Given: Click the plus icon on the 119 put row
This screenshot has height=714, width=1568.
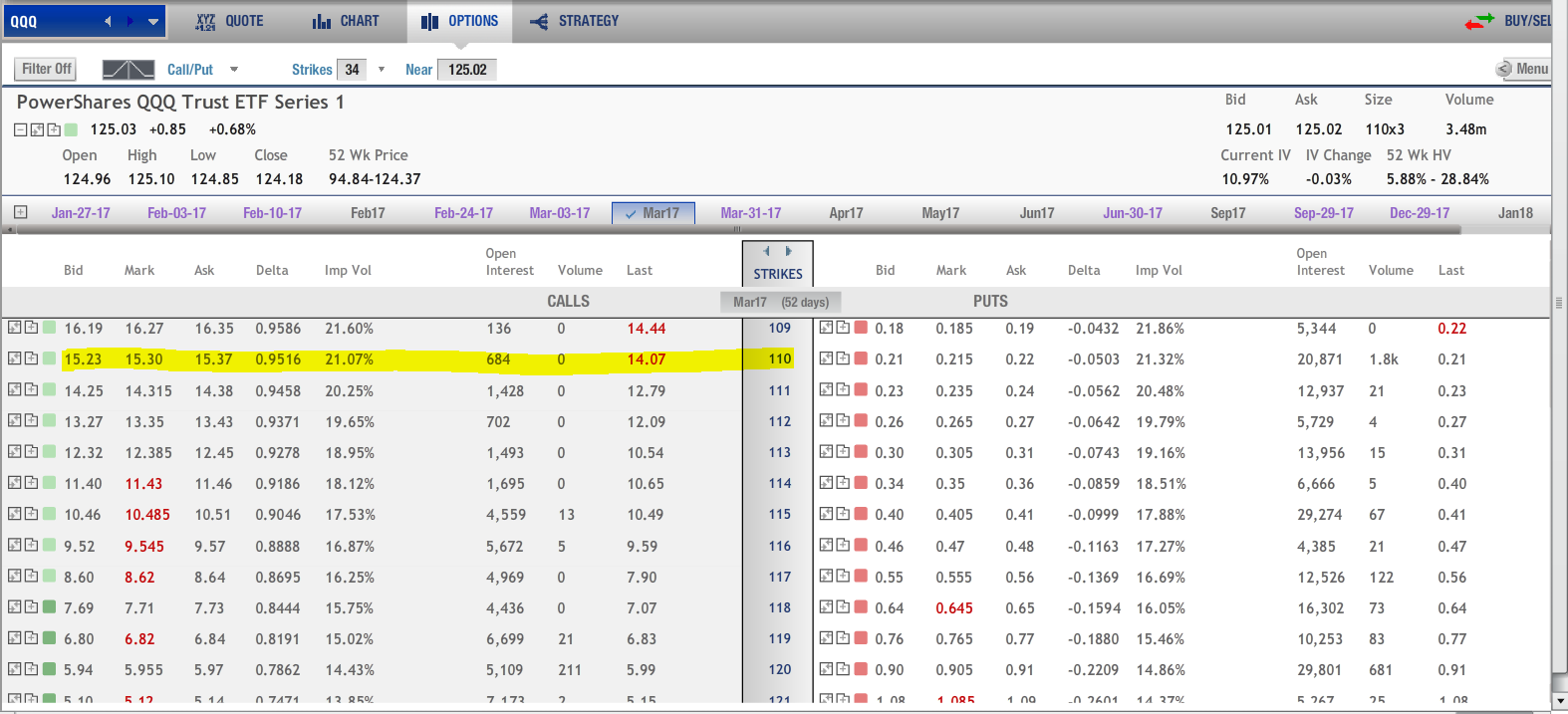Looking at the screenshot, I should (x=842, y=638).
